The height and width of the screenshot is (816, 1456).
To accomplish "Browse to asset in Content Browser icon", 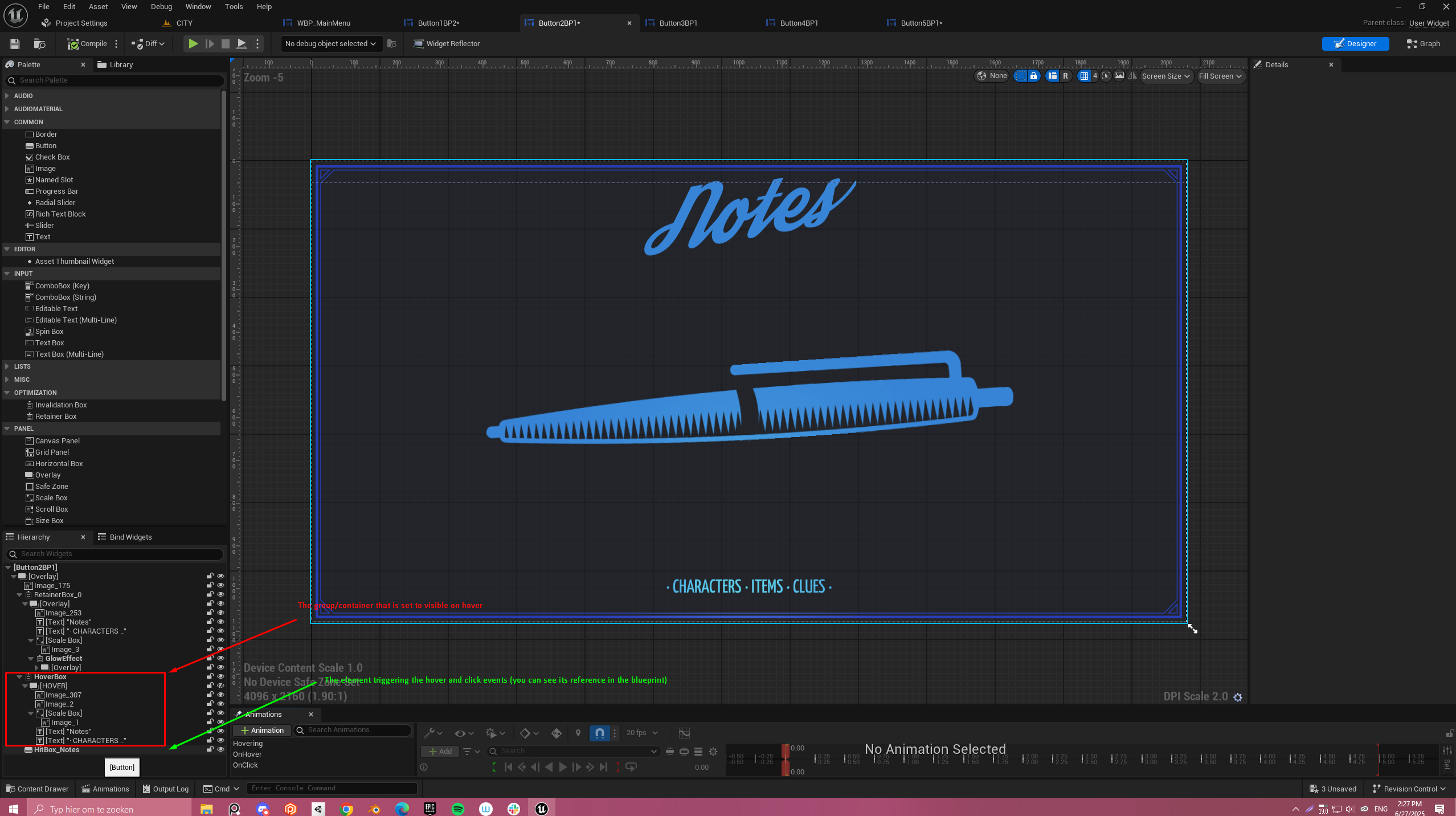I will [x=39, y=44].
